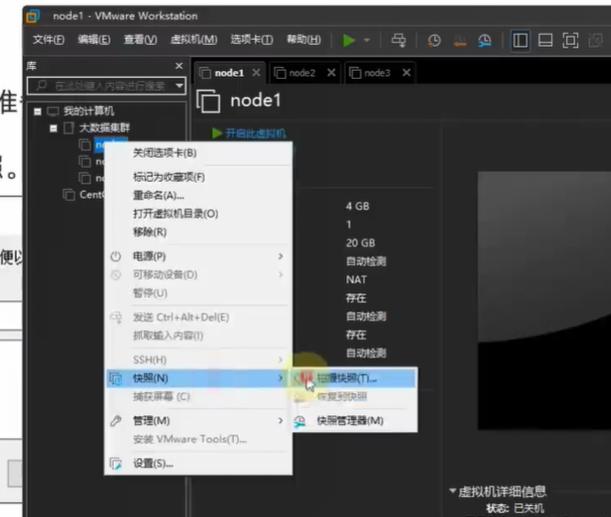Click the 开启此虚拟机 link
The height and width of the screenshot is (517, 611).
[x=256, y=133]
